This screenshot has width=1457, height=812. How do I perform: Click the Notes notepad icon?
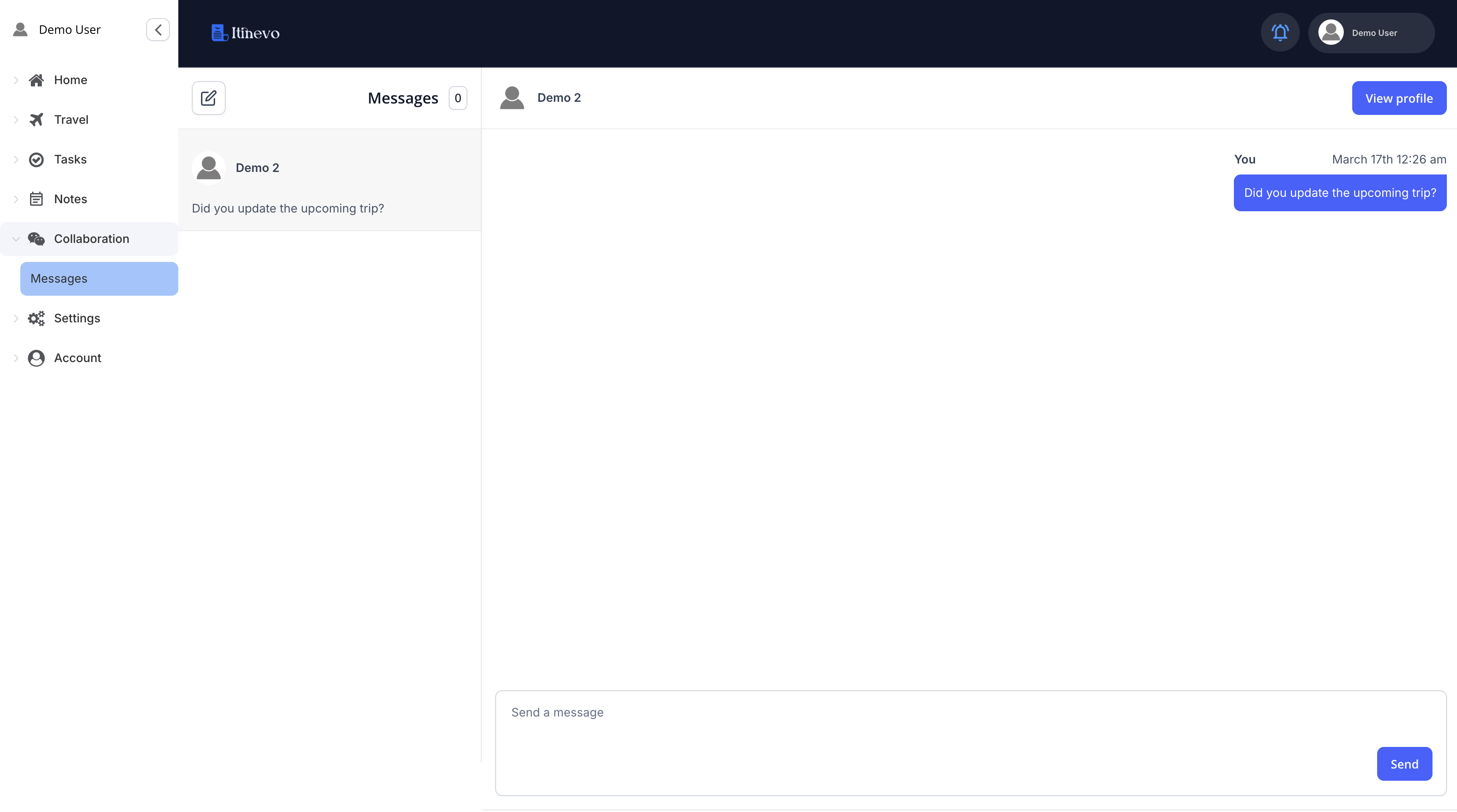(x=36, y=199)
